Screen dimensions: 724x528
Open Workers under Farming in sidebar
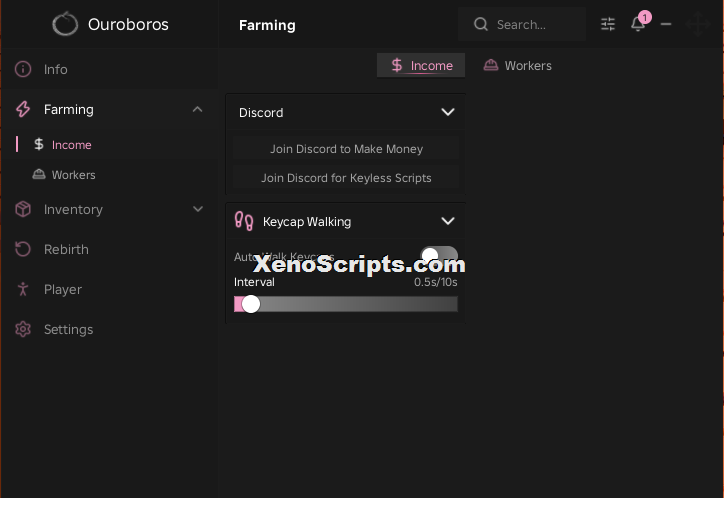(x=109, y=175)
